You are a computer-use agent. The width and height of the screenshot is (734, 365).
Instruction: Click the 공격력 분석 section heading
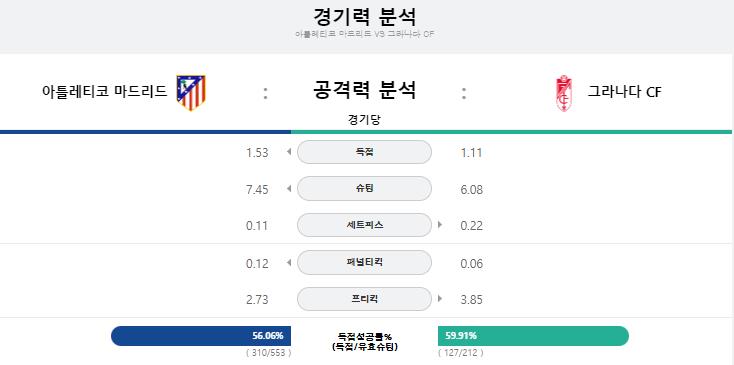pos(364,90)
